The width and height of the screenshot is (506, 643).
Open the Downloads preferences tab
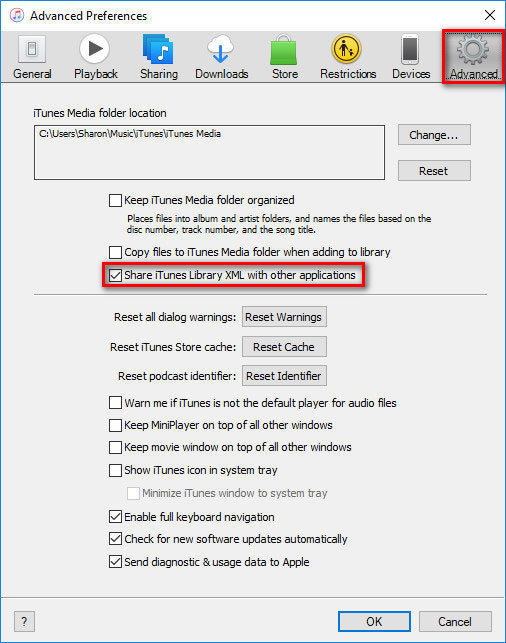221,57
